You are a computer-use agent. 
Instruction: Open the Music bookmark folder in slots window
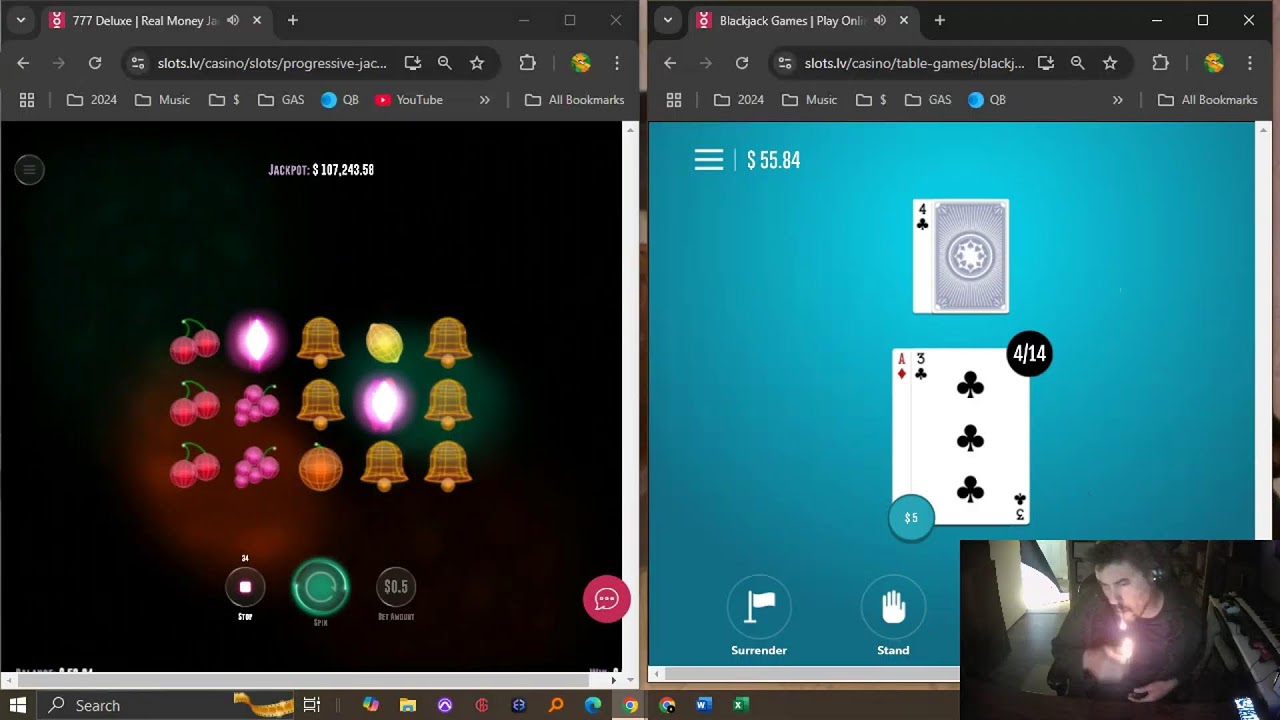coord(162,100)
